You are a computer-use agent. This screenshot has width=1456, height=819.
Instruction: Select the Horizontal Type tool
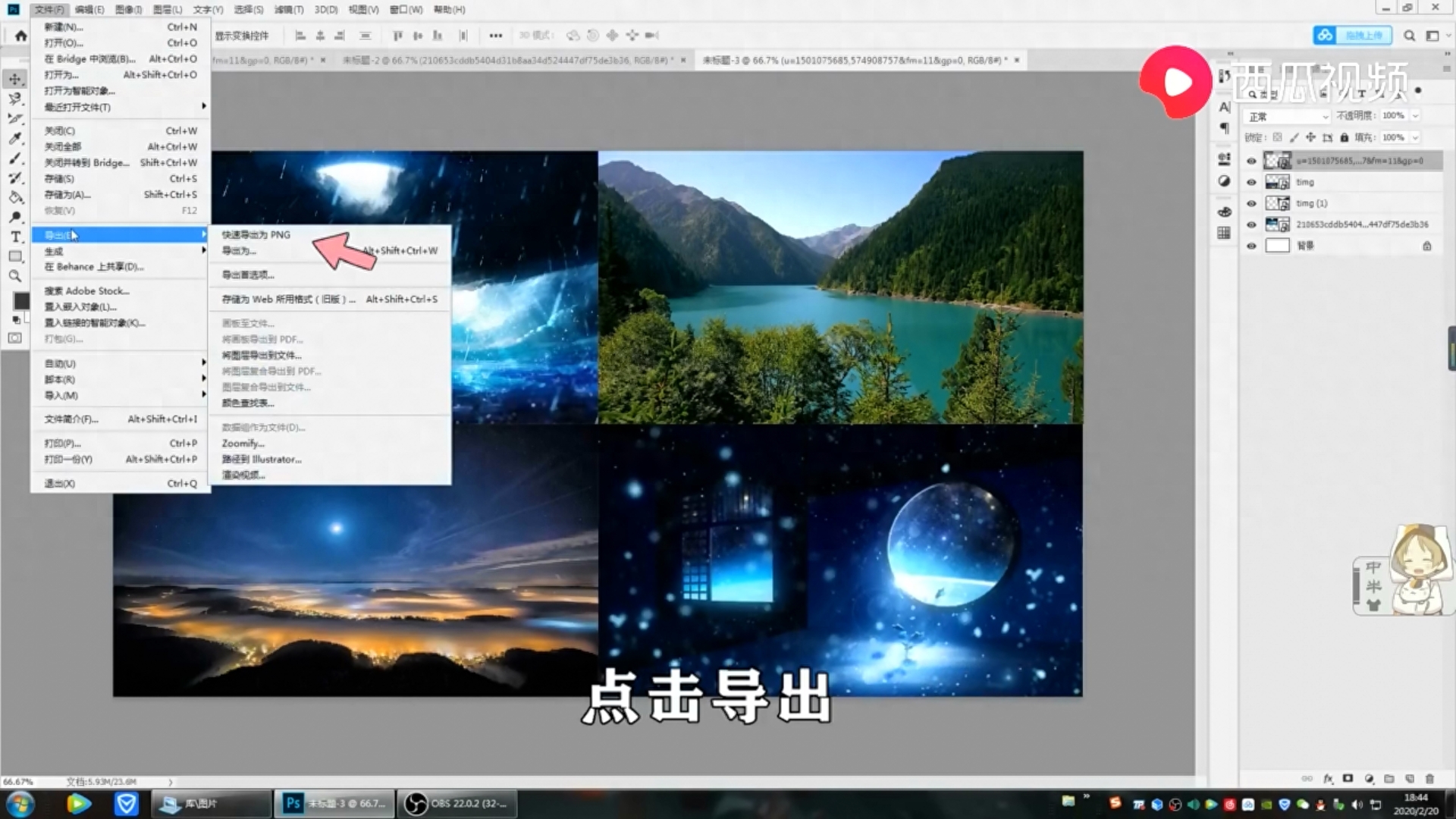[15, 237]
